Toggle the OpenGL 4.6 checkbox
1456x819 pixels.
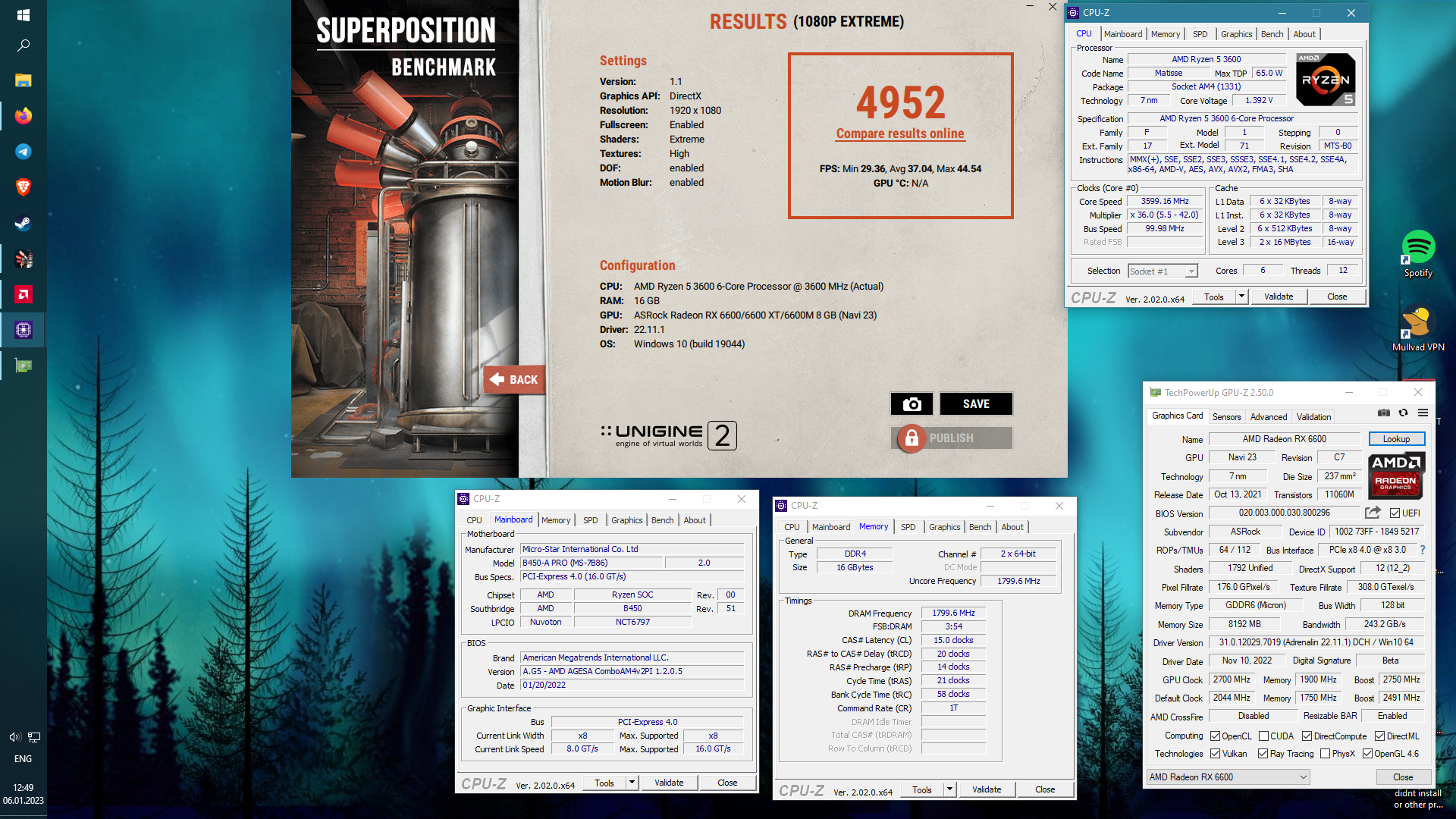(x=1367, y=754)
